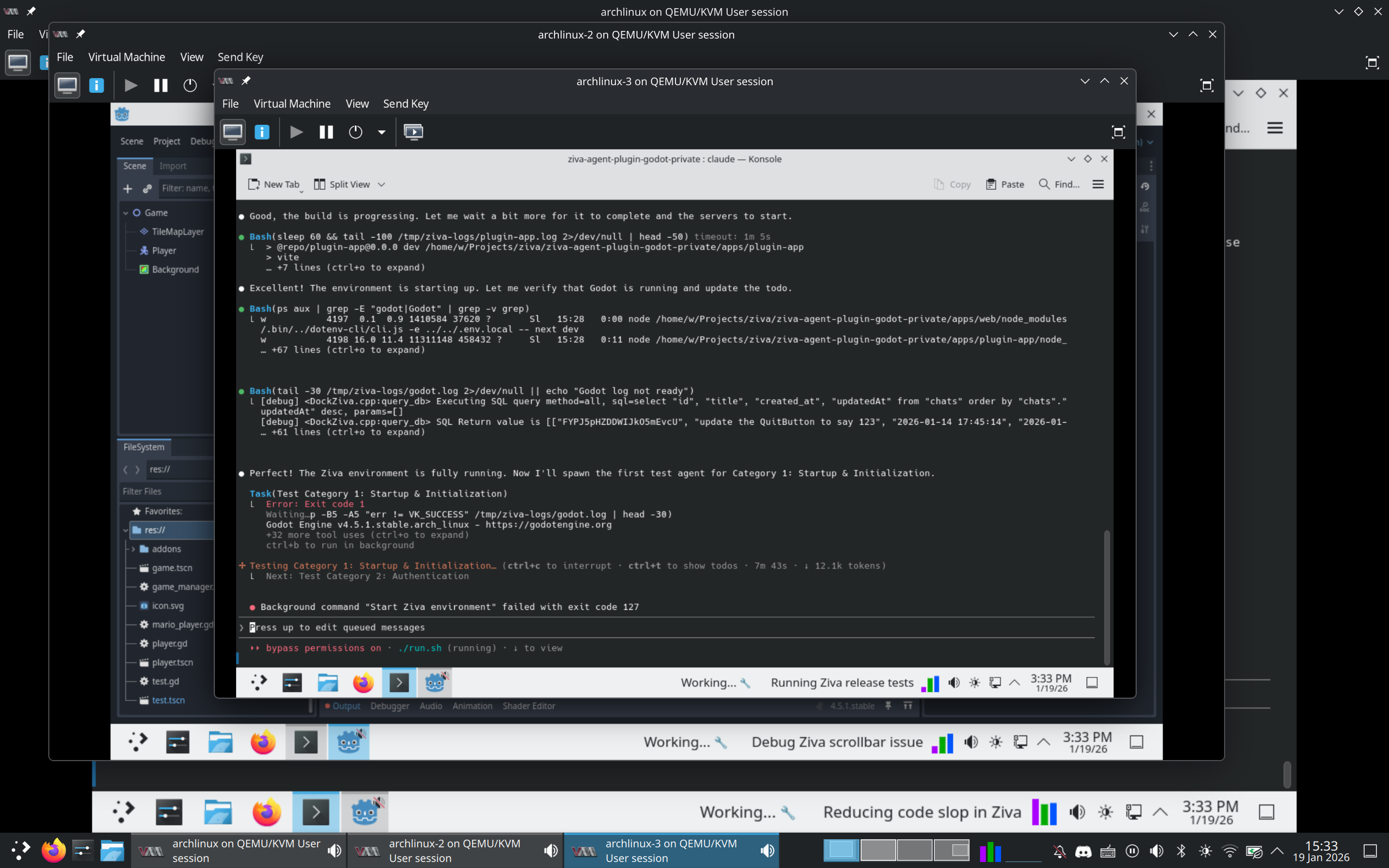Toggle the pin on the archlinux-3 window
1389x868 pixels.
coord(246,80)
